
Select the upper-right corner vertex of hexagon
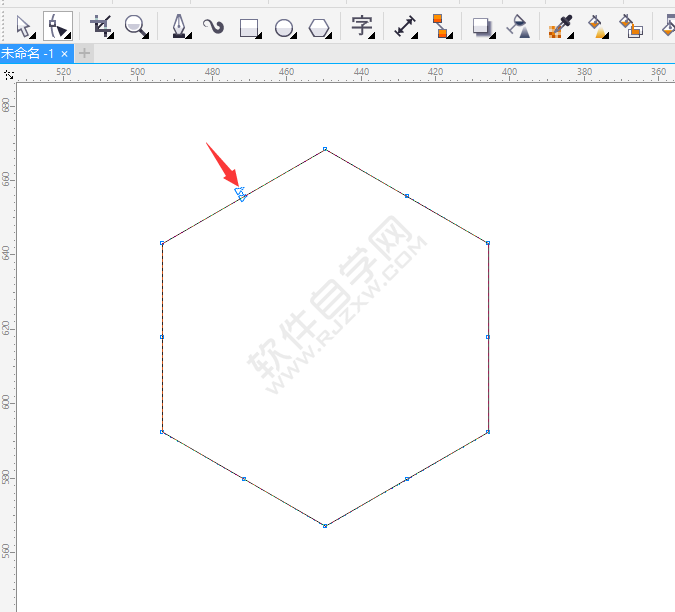pyautogui.click(x=488, y=243)
